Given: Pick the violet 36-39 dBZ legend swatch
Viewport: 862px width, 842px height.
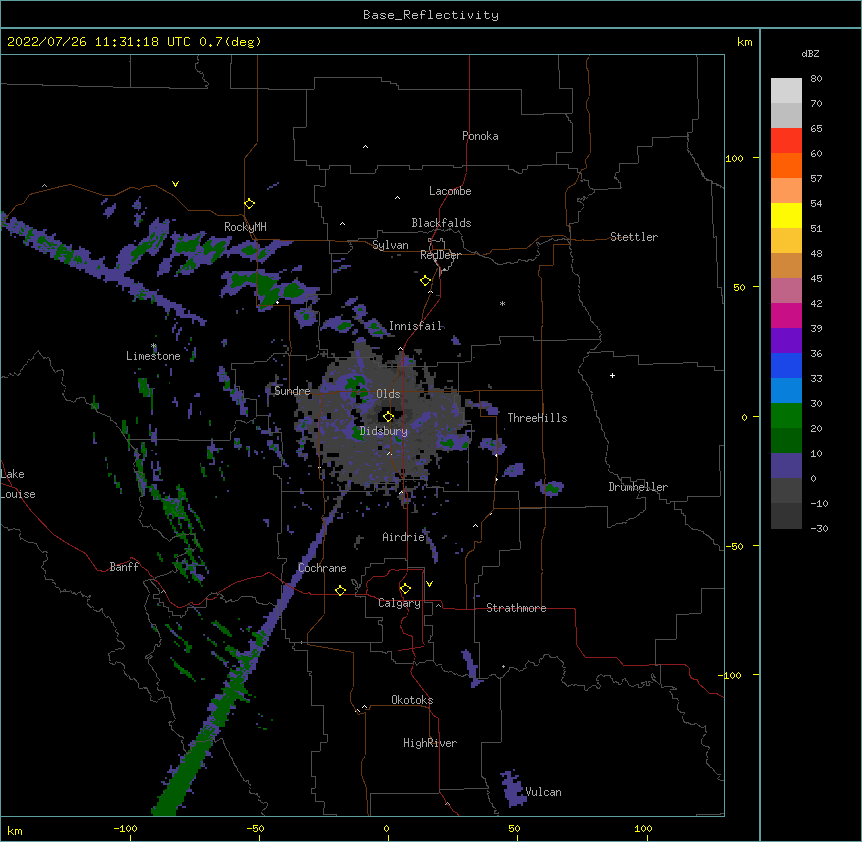Looking at the screenshot, I should pyautogui.click(x=786, y=341).
